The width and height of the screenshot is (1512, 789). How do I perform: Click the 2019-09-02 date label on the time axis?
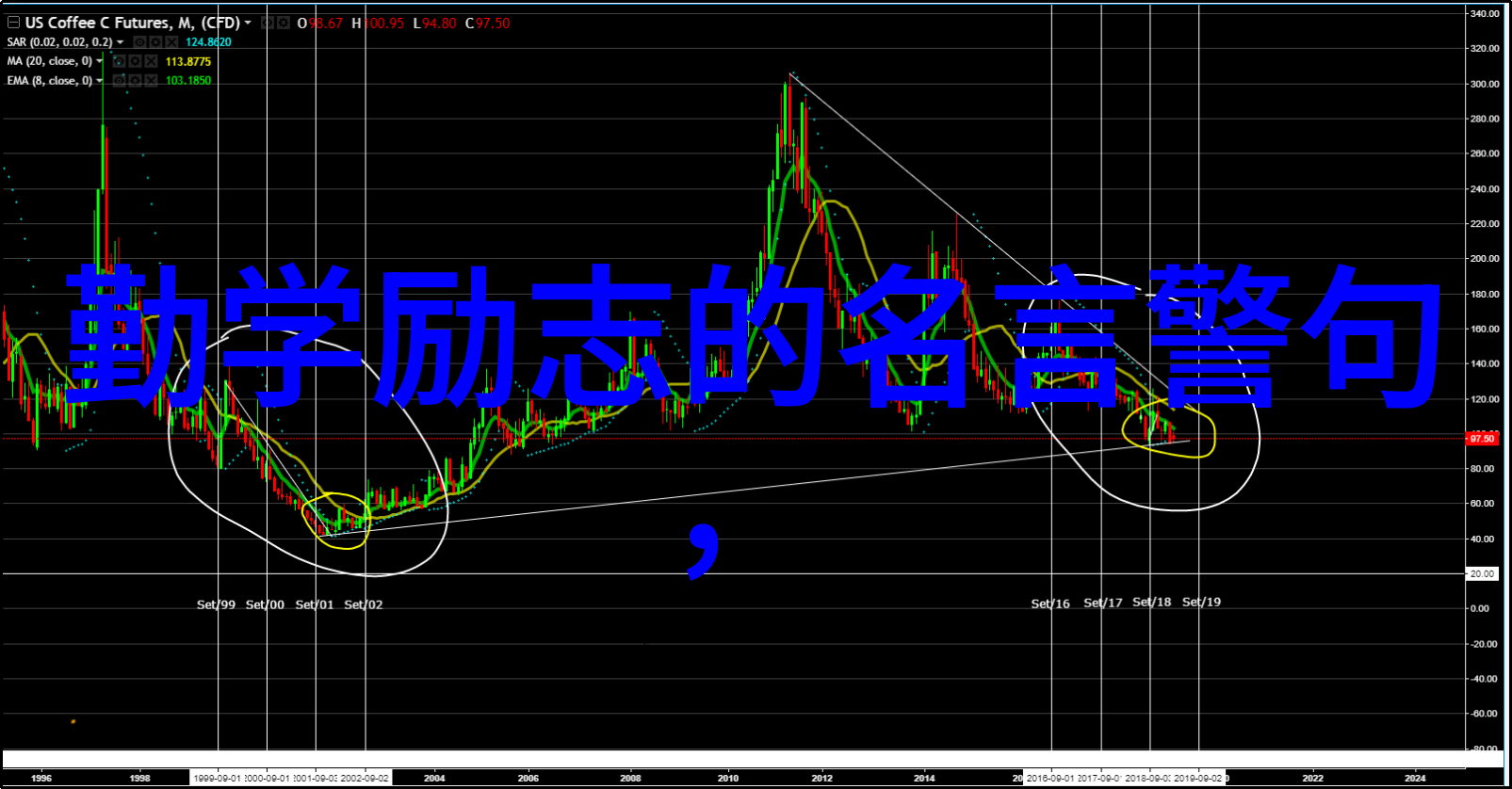pyautogui.click(x=1197, y=779)
